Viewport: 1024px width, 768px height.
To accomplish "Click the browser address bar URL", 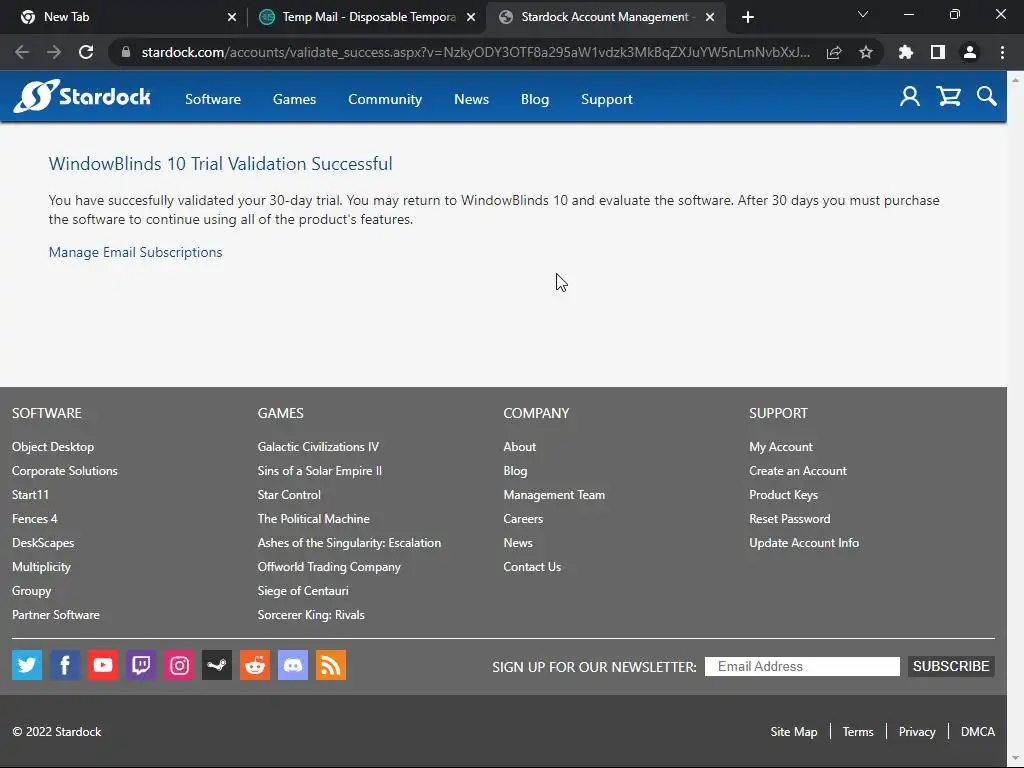I will [475, 52].
